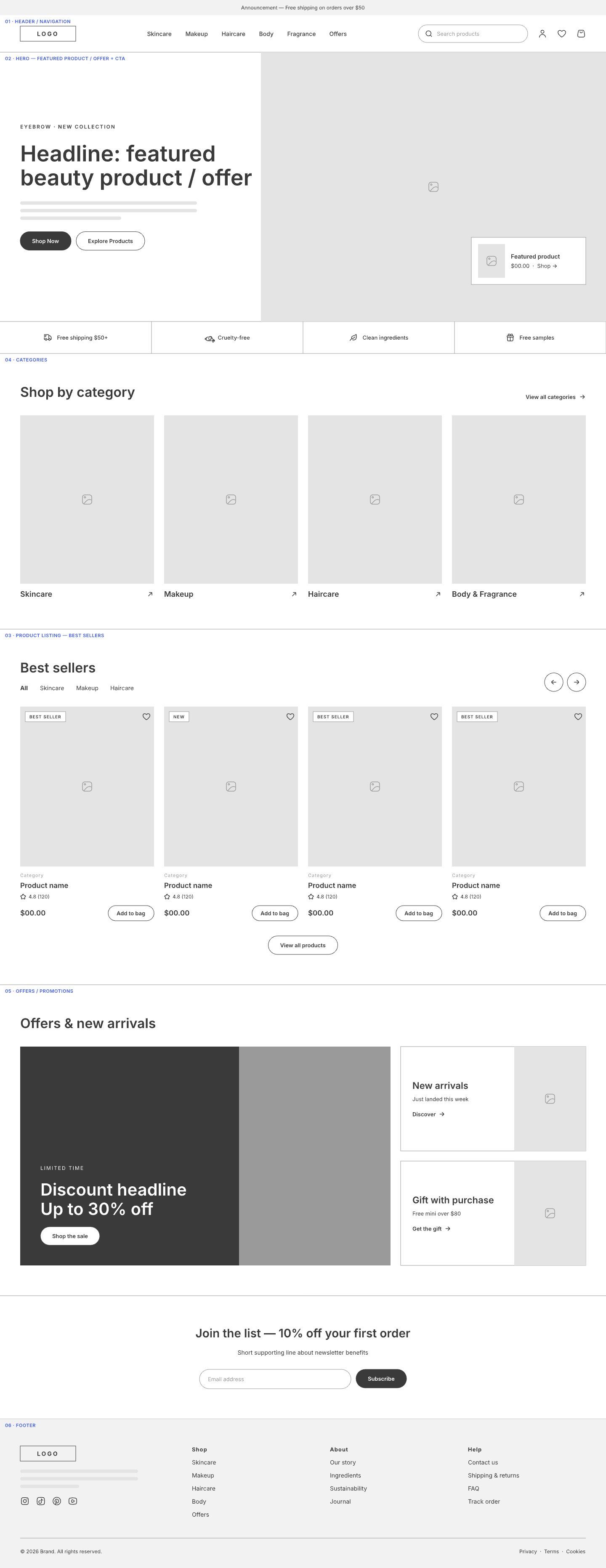Open View all categories link
This screenshot has width=606, height=1568.
(555, 398)
